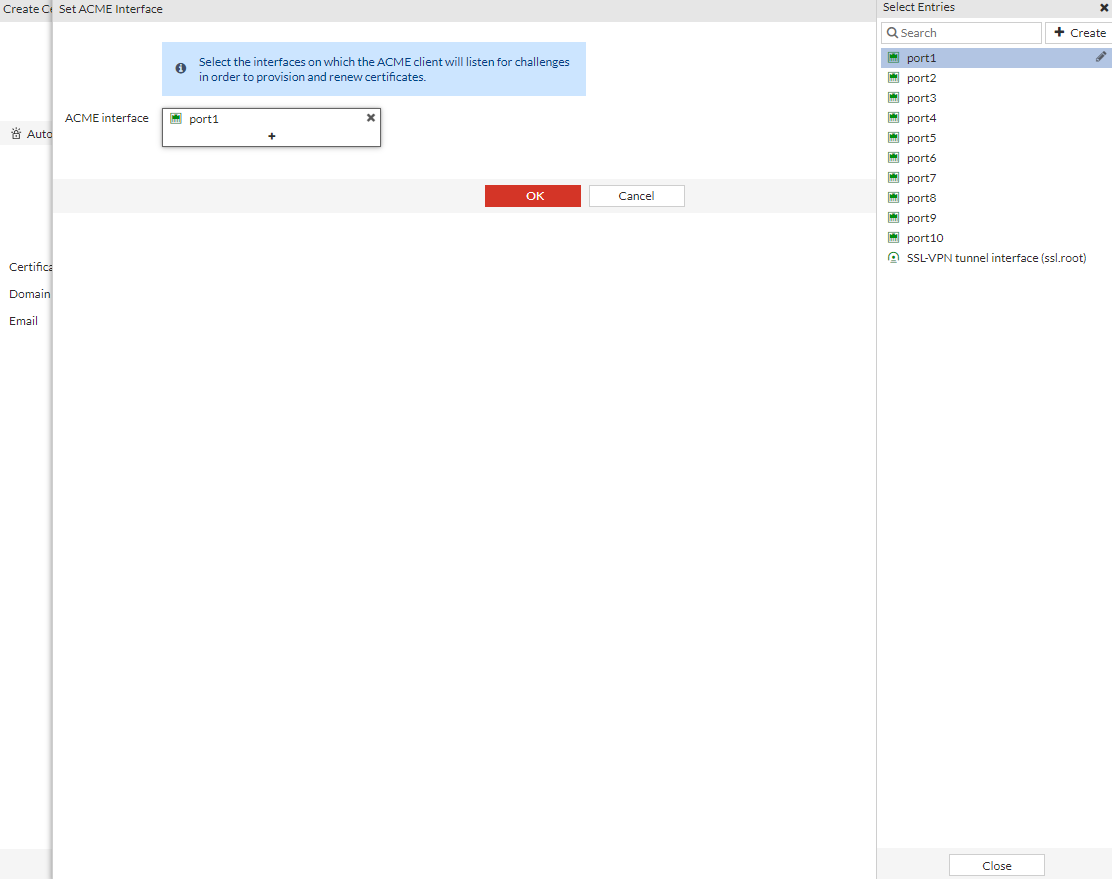Click the port1 interface icon in Select Entries list
Viewport: 1112px width, 879px height.
(894, 57)
